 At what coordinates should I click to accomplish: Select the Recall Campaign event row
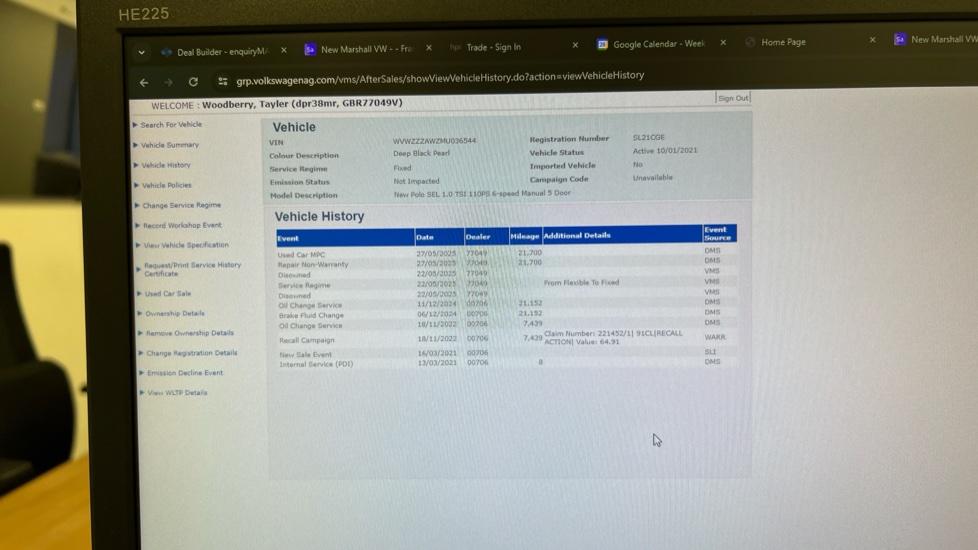pyautogui.click(x=506, y=339)
